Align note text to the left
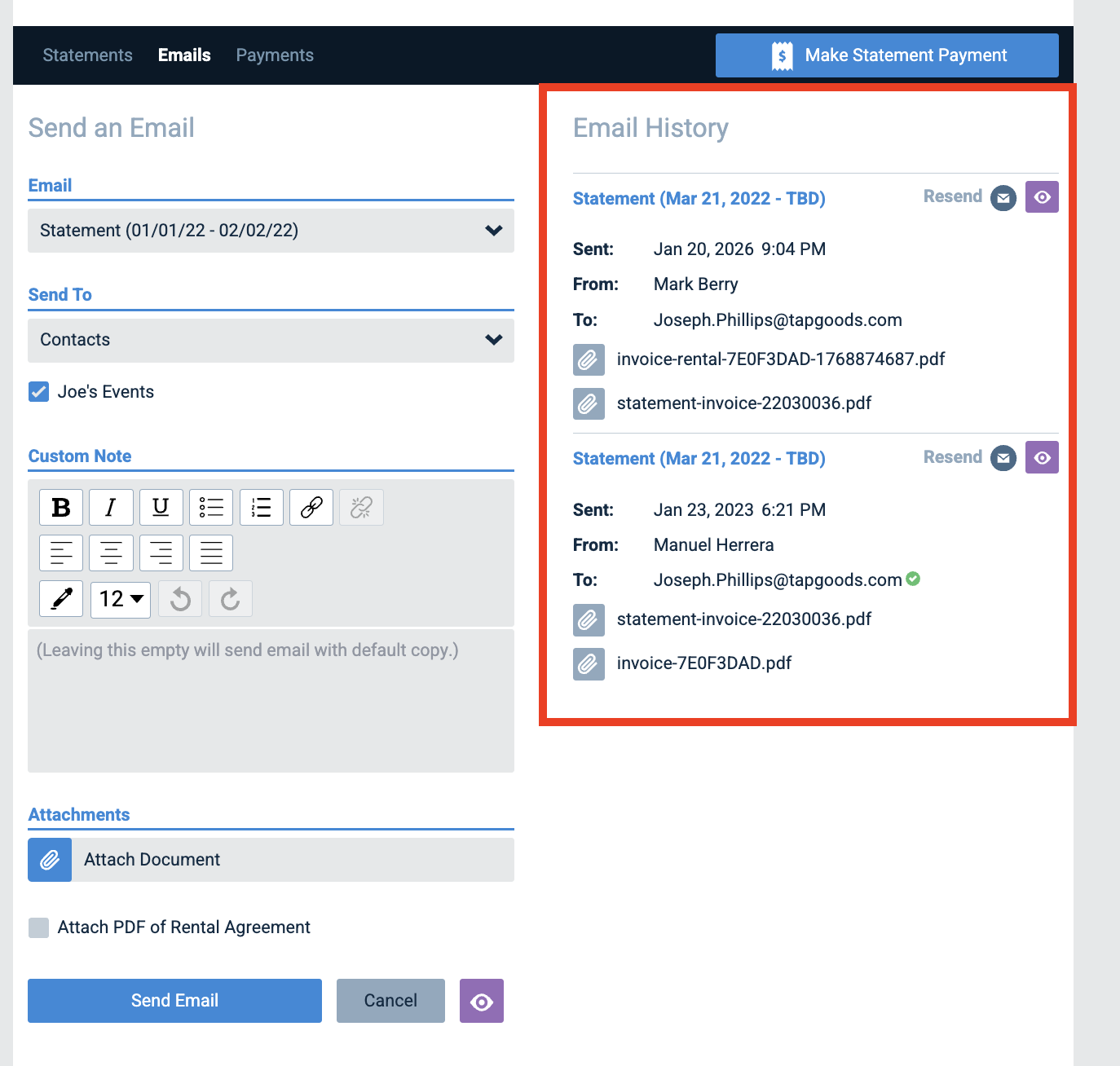 61,553
